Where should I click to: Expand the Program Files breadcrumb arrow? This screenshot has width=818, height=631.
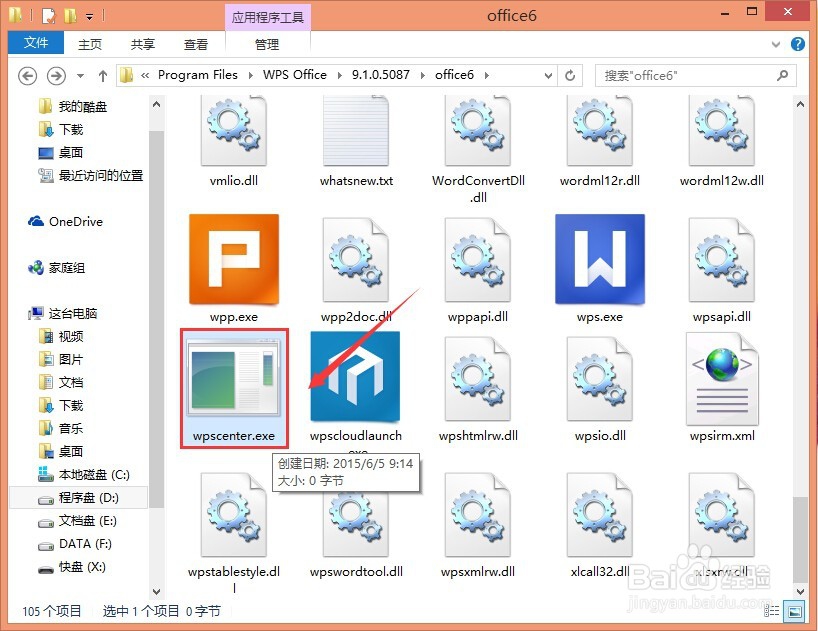click(x=250, y=76)
